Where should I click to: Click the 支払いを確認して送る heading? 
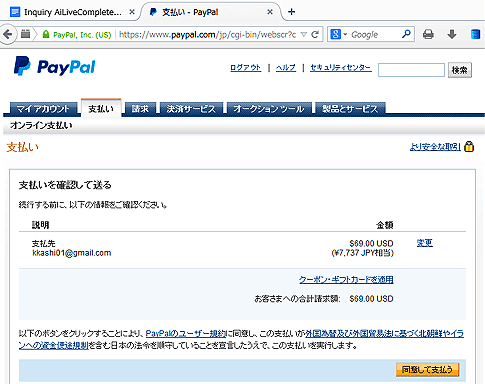(x=65, y=185)
